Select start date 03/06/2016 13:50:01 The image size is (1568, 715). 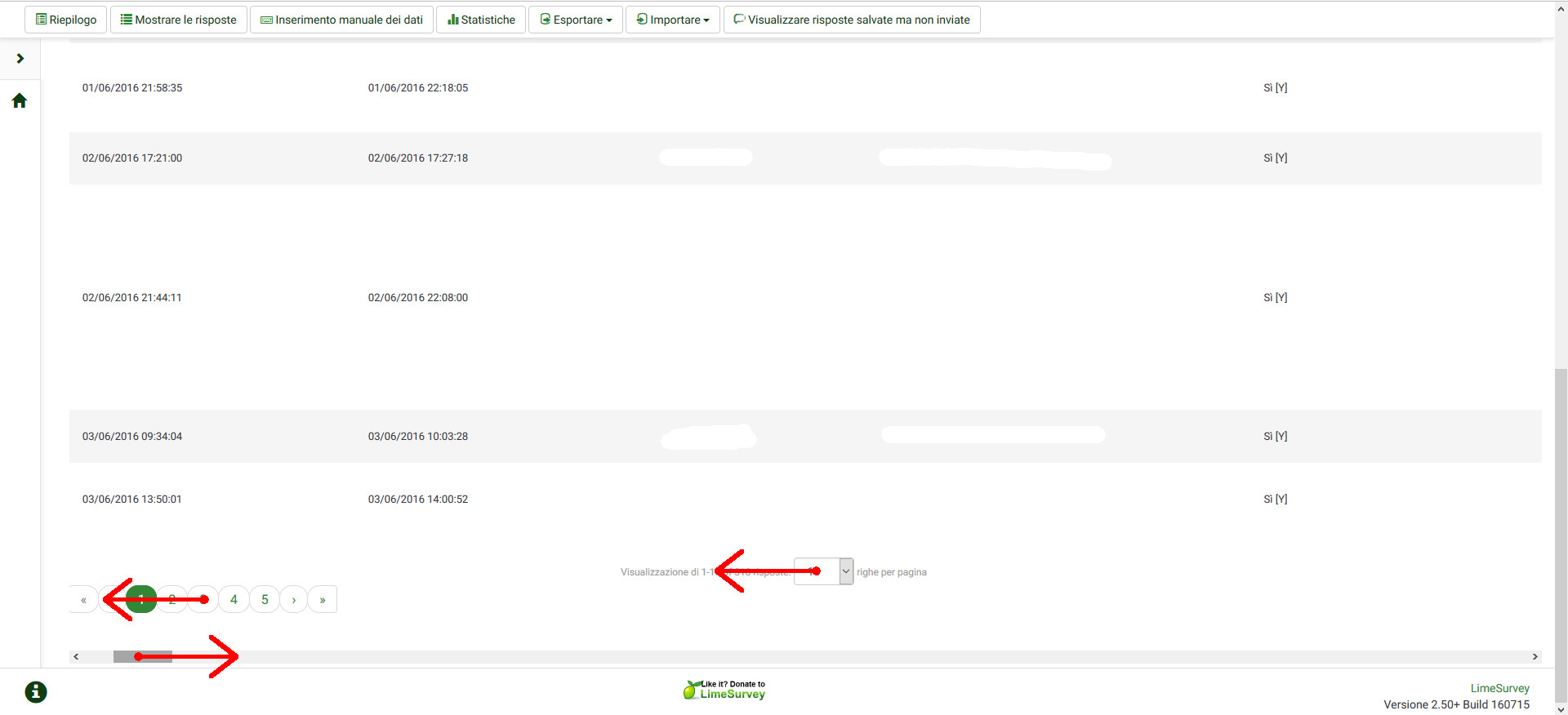pyautogui.click(x=132, y=500)
